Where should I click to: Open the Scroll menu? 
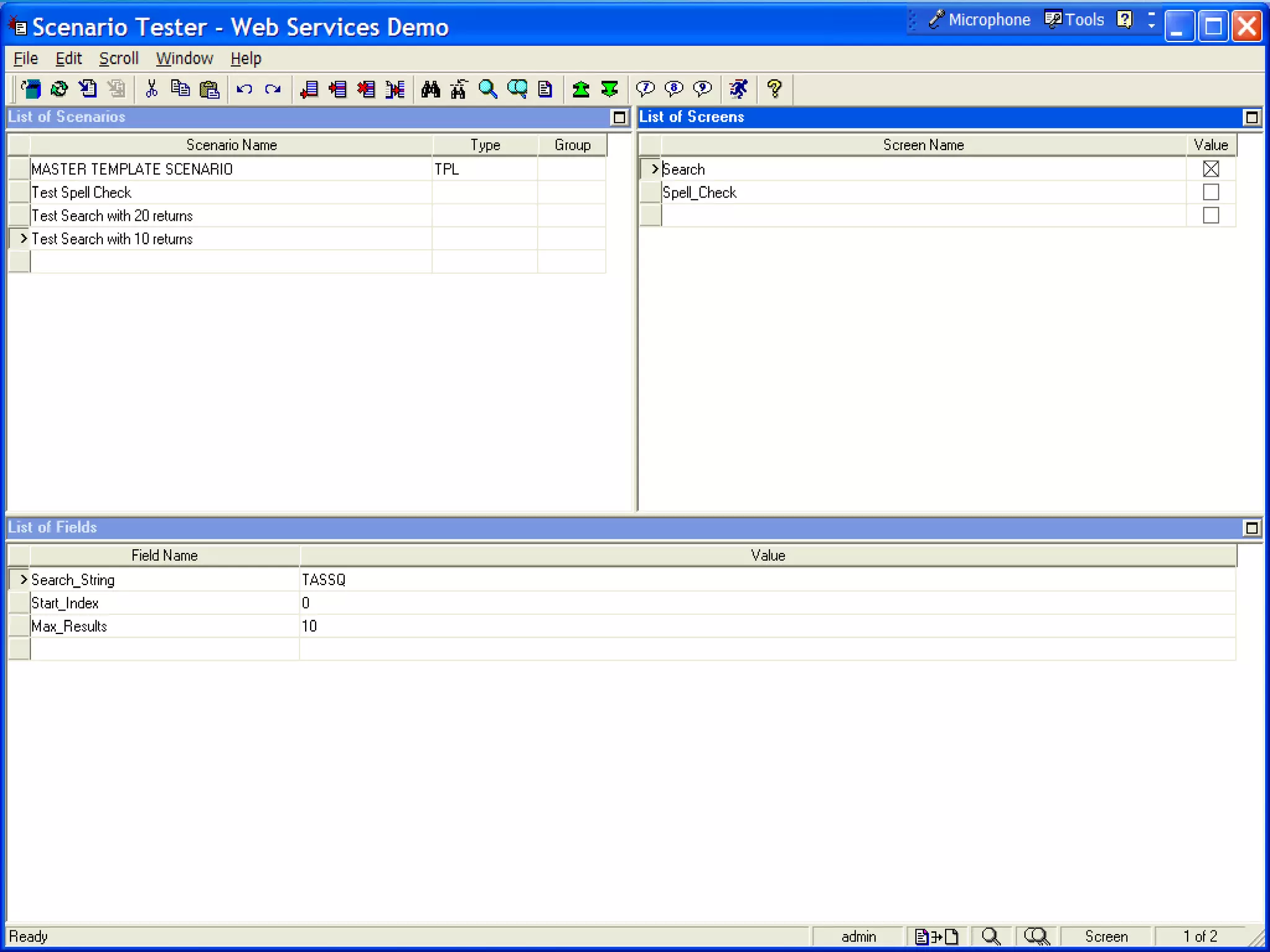[118, 58]
